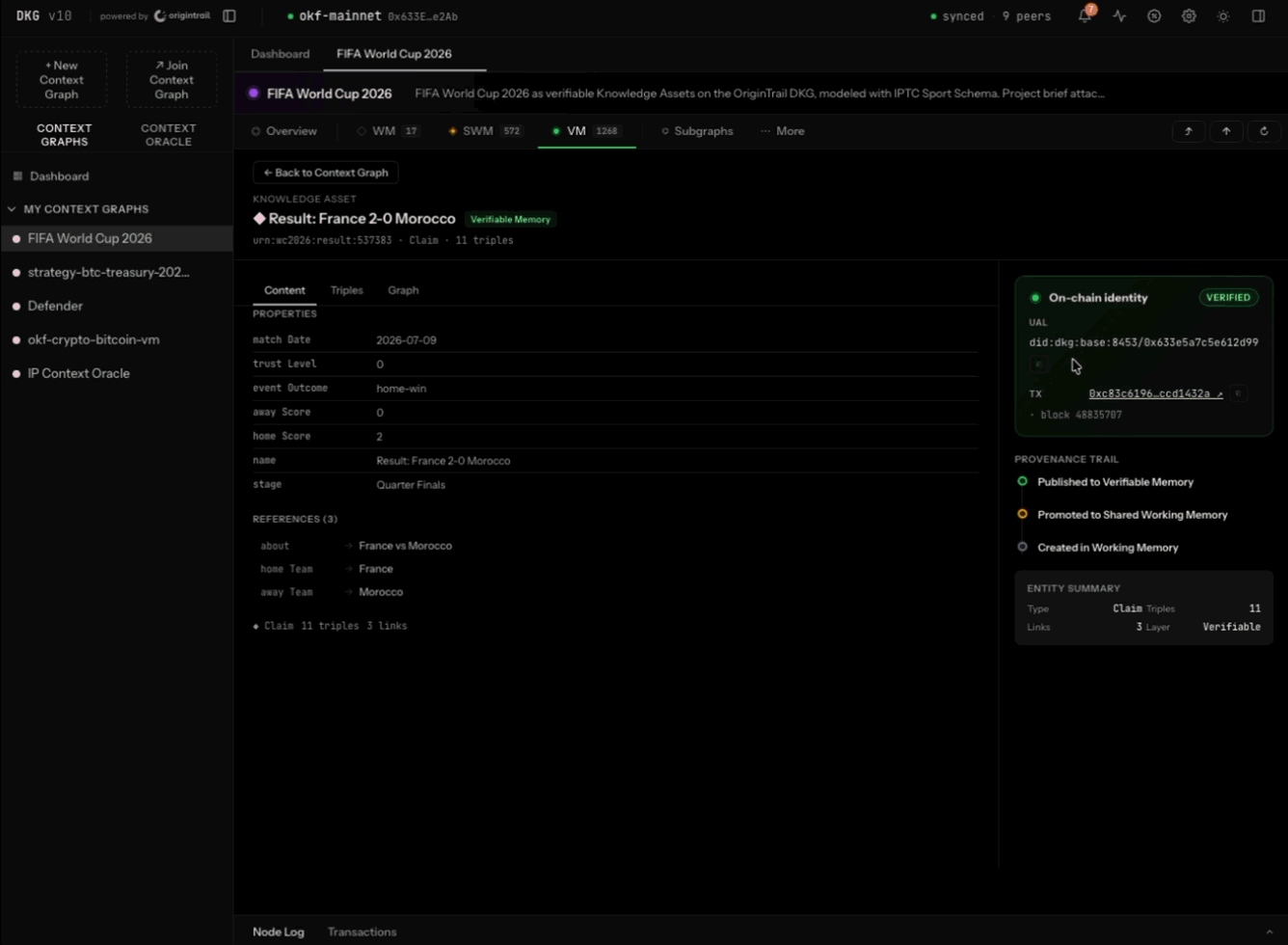Click New Context Graph button
1288x945 pixels.
62,79
